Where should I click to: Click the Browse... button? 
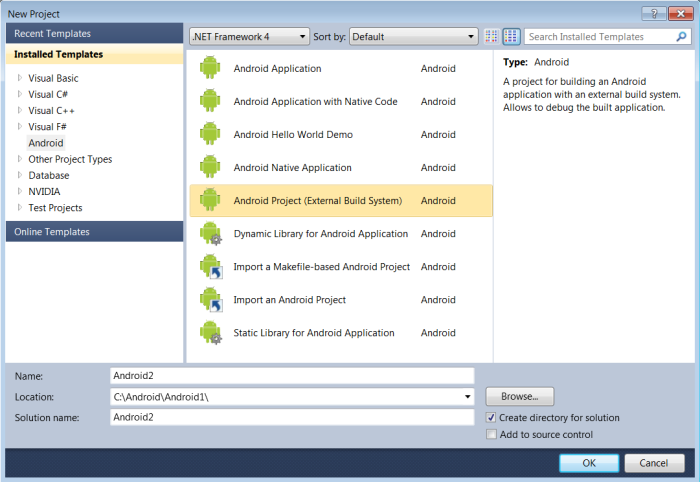pyautogui.click(x=519, y=396)
